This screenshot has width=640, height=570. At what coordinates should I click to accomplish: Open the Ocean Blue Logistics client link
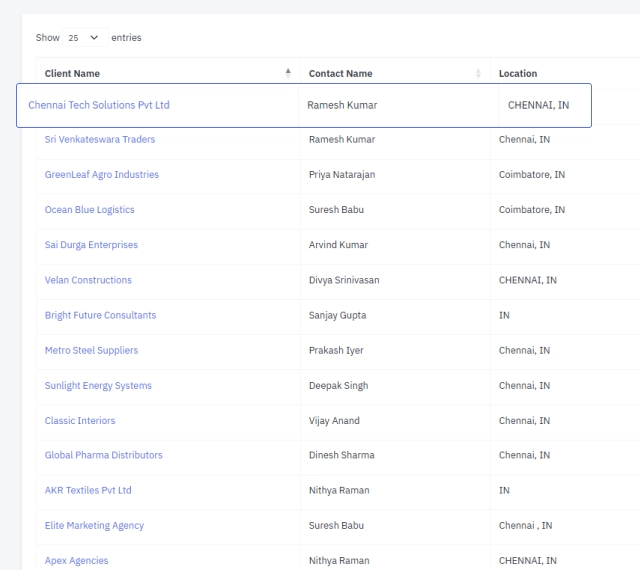pyautogui.click(x=89, y=210)
